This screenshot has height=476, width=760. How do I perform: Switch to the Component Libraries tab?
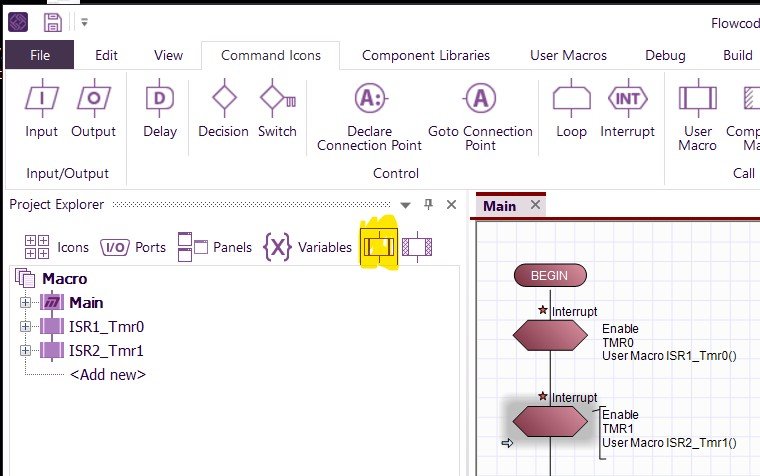[x=426, y=55]
